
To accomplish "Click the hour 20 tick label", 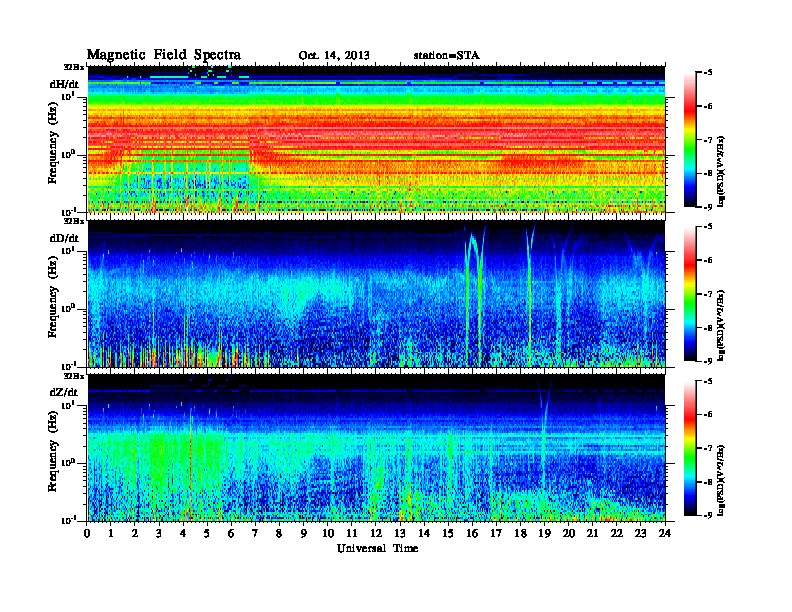I will tap(569, 533).
